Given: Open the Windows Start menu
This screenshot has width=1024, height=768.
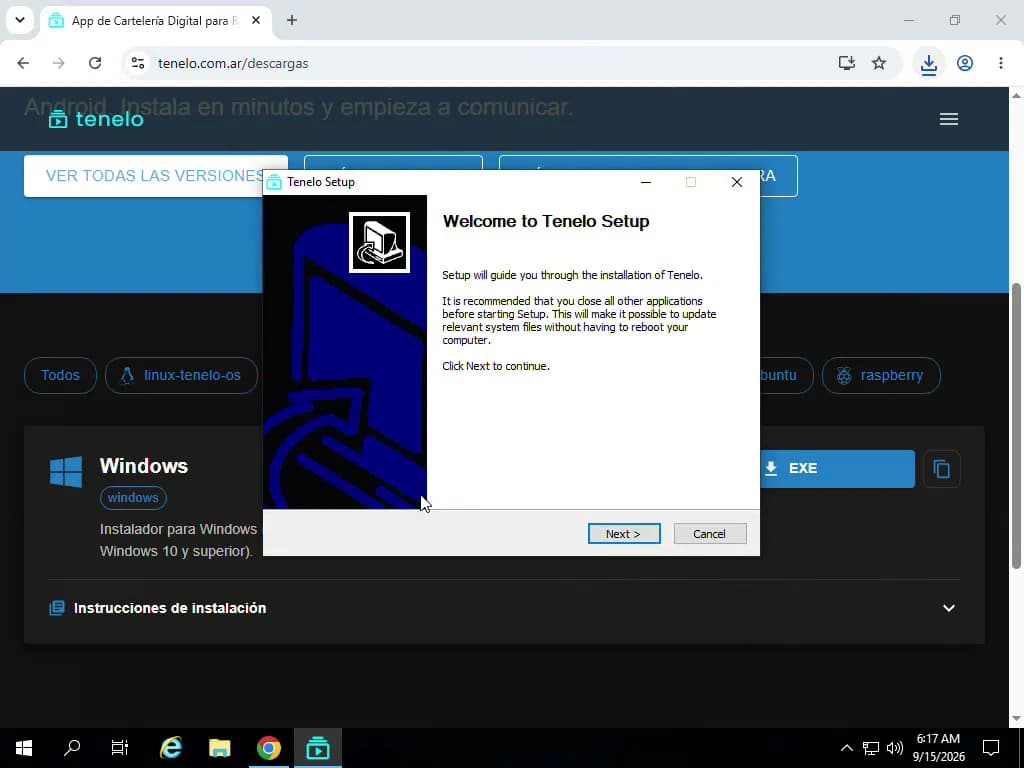Looking at the screenshot, I should [x=24, y=748].
